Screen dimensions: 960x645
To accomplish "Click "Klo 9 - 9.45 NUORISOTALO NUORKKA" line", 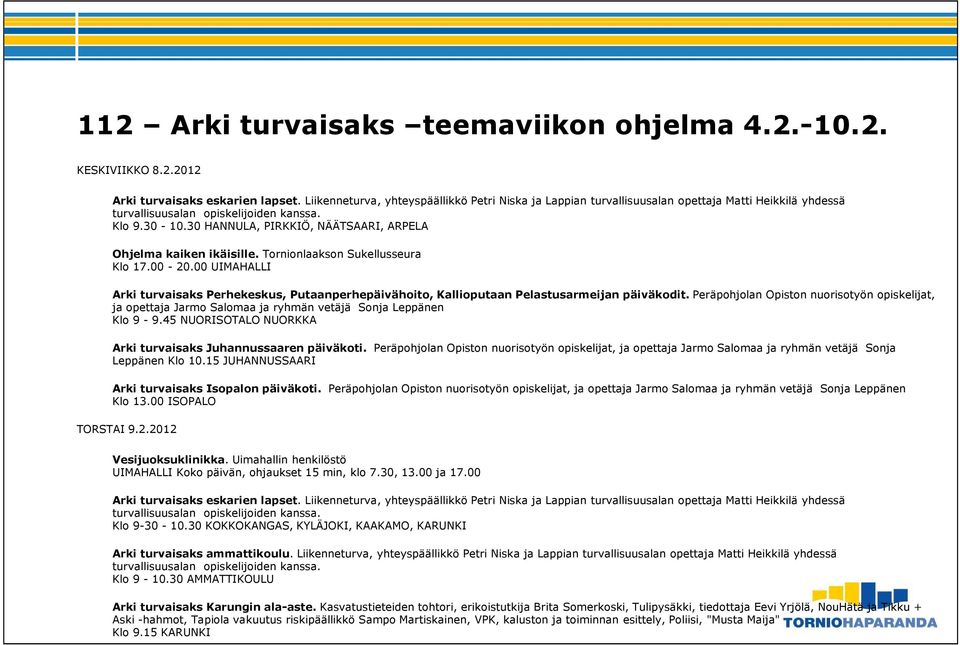I will 214,320.
